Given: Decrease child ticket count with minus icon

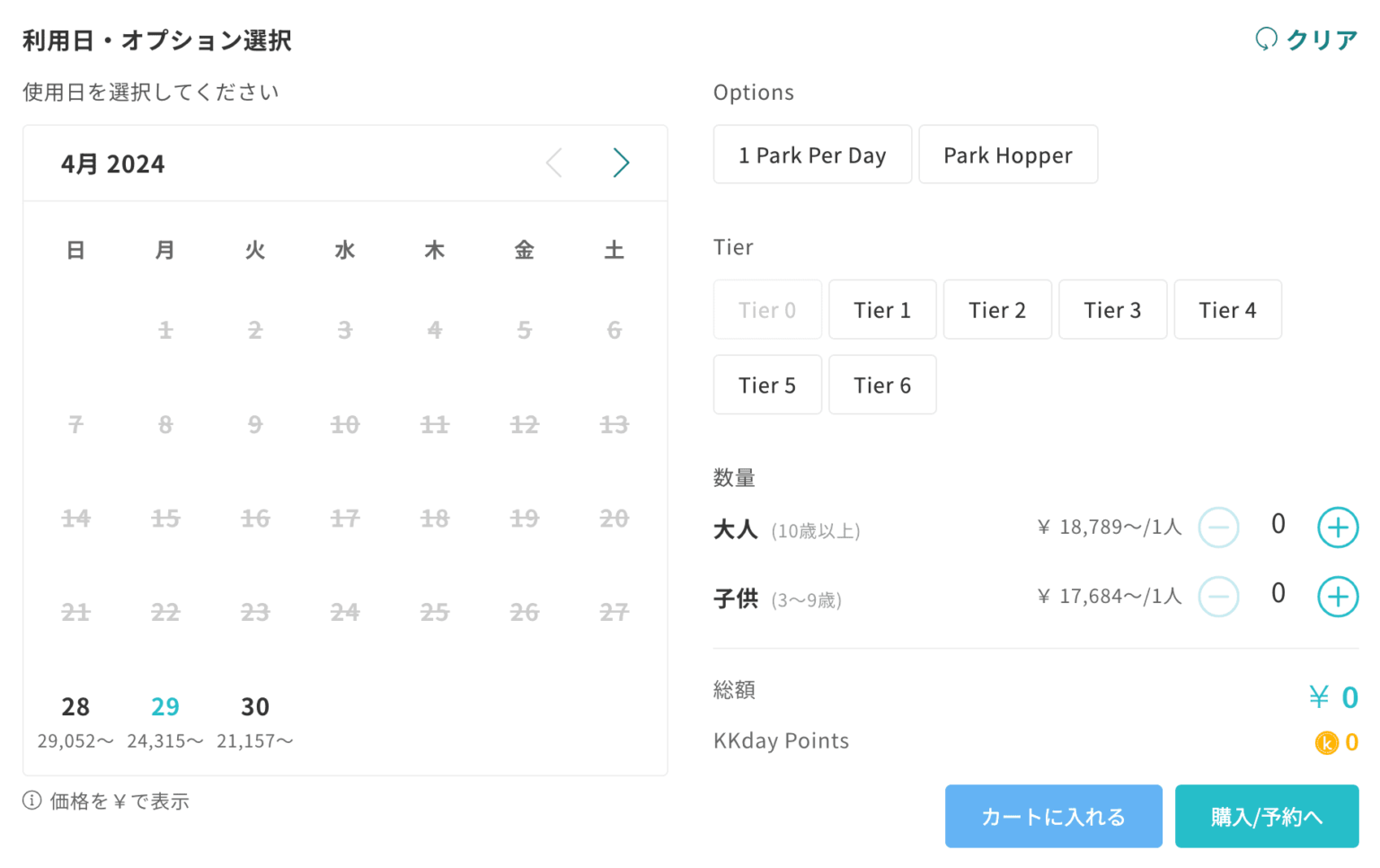Looking at the screenshot, I should 1218,596.
